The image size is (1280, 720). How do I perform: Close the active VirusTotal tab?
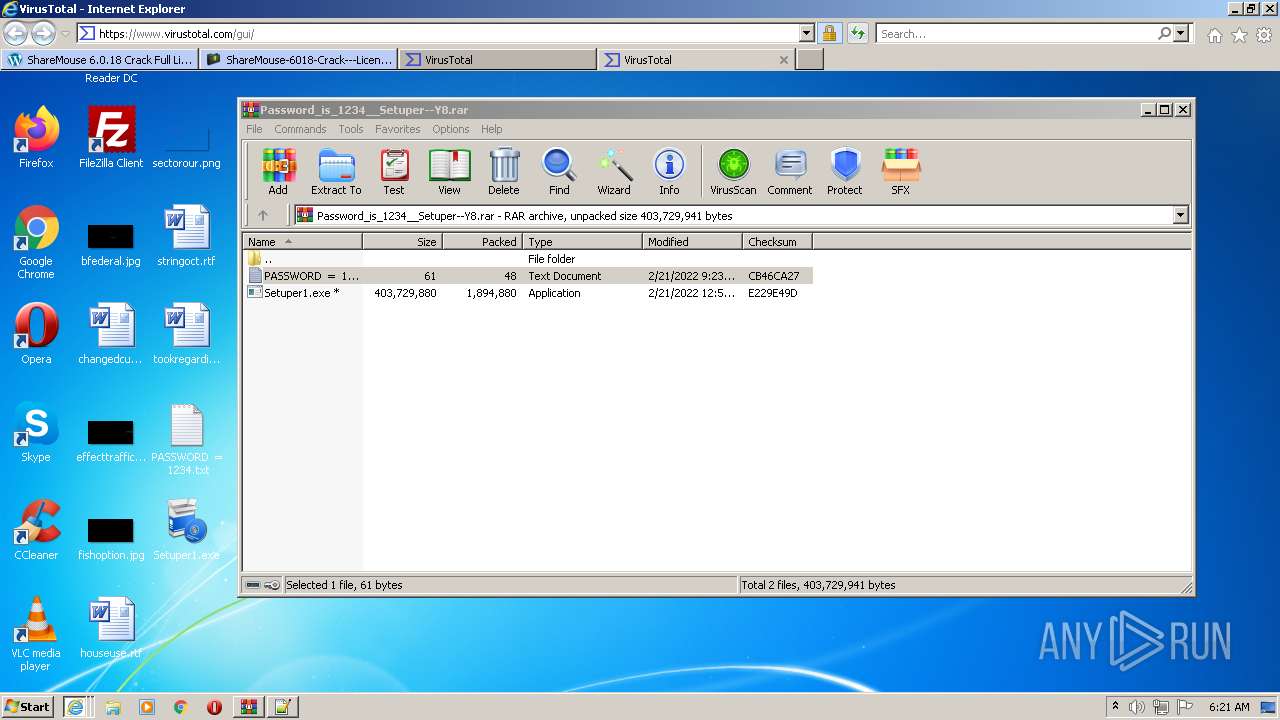point(784,60)
